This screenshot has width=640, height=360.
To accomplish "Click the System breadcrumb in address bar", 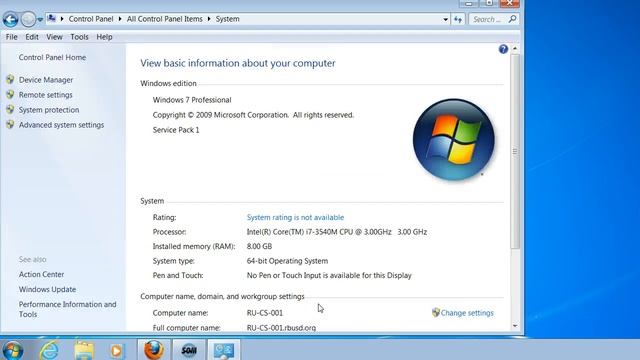I will [x=227, y=19].
